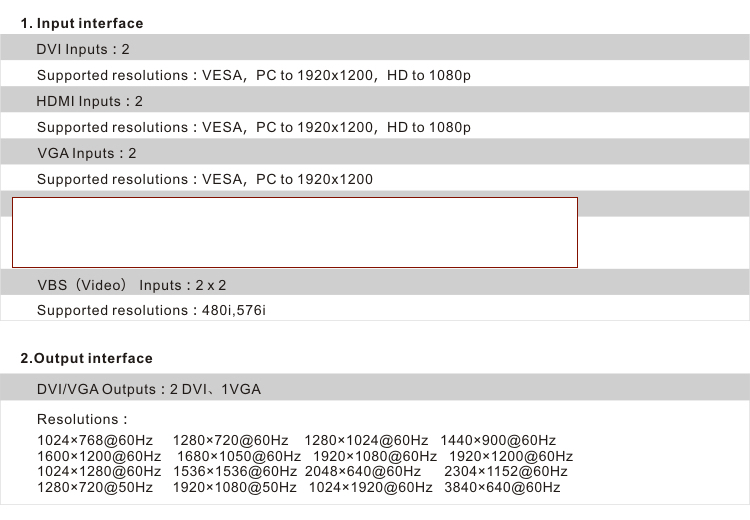Click the "480i,576i" supported resolutions line

(x=151, y=310)
